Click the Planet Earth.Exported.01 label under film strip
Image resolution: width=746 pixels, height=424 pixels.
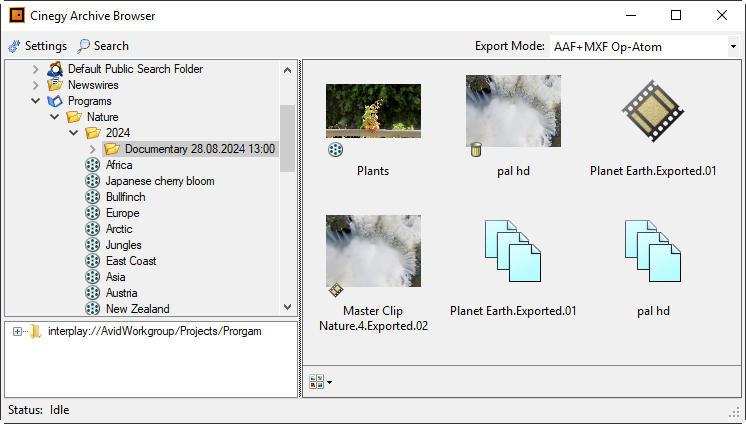tap(653, 171)
